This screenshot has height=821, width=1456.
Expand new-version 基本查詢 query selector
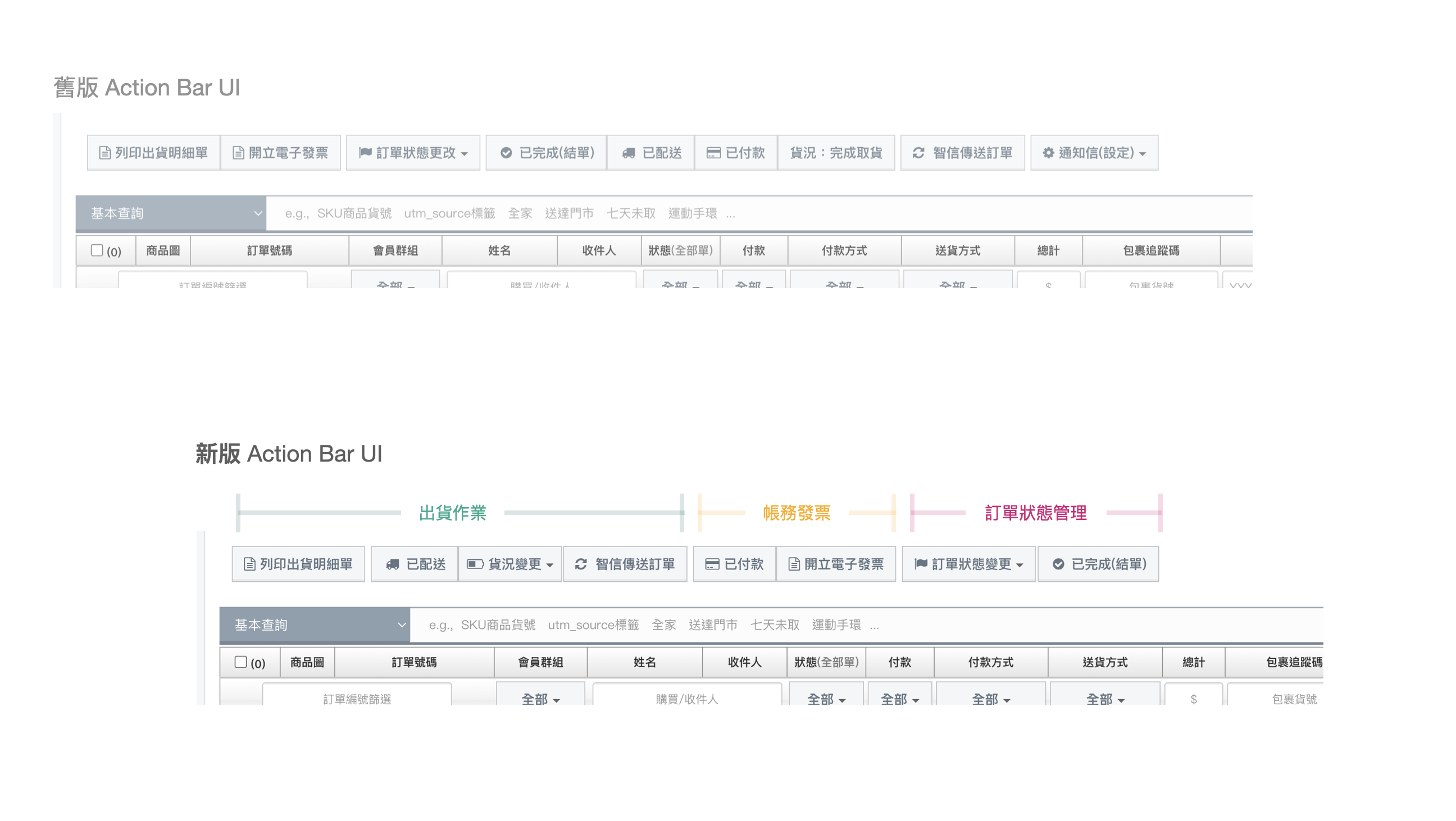pos(314,624)
